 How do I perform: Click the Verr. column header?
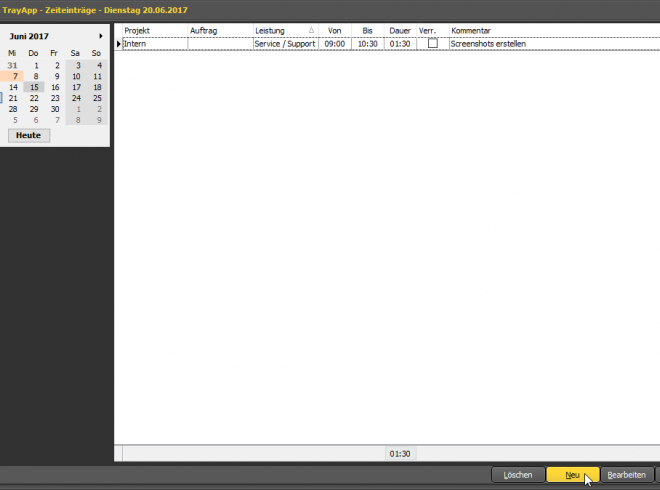tap(433, 31)
